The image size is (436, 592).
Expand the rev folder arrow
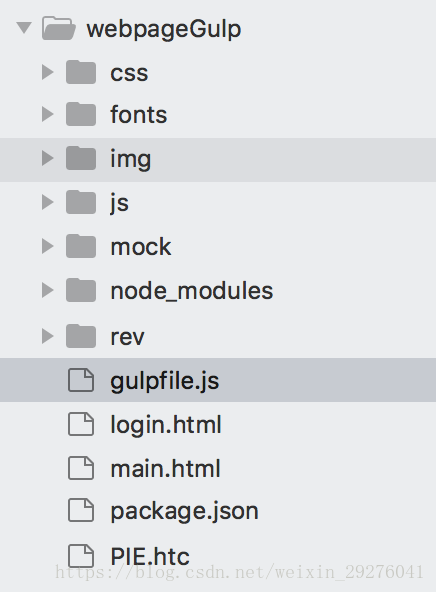point(47,336)
